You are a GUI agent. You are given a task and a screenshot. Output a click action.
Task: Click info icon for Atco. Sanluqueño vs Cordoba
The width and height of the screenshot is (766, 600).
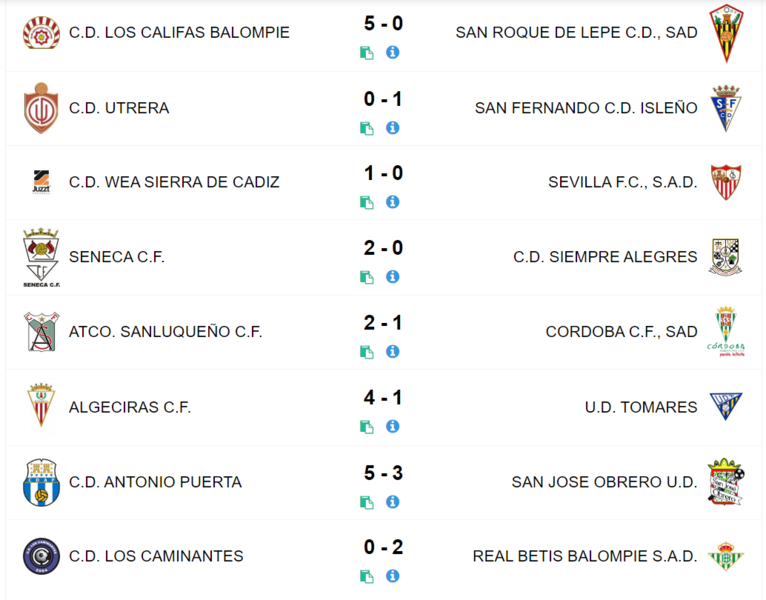tap(393, 352)
